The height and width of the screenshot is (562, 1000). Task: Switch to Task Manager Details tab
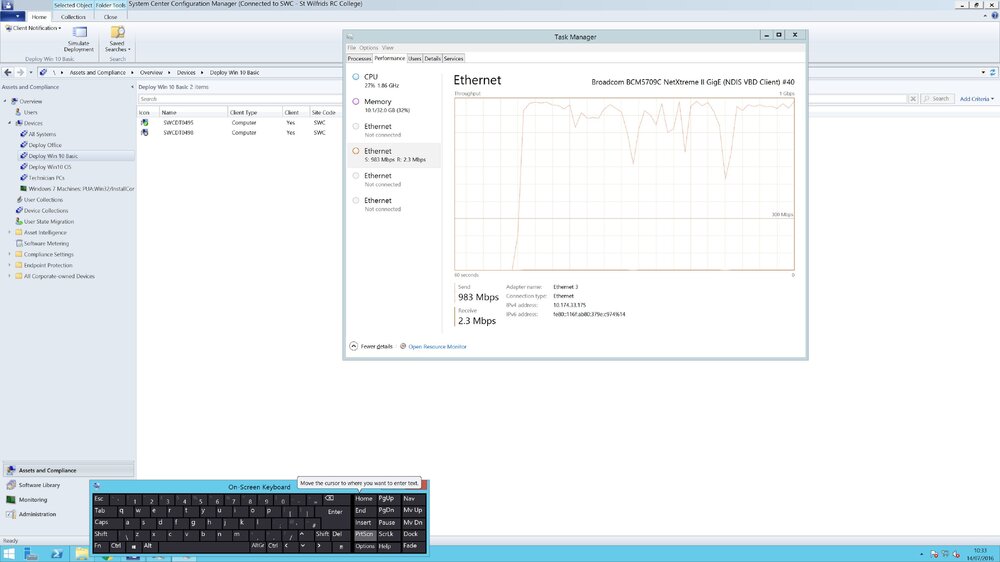point(432,59)
